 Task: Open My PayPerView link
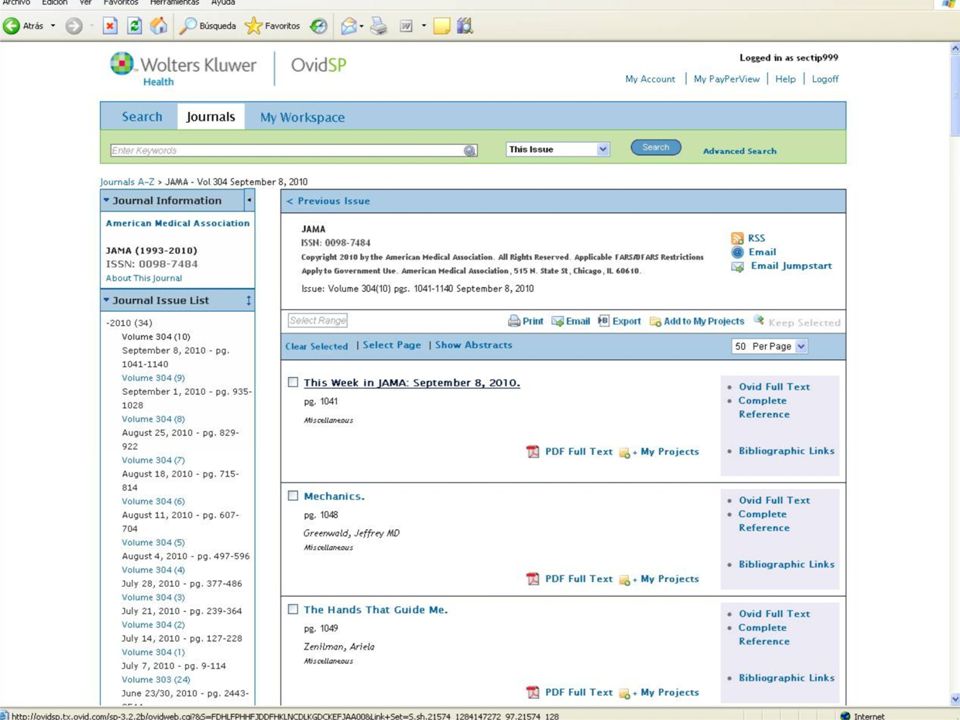tap(727, 79)
